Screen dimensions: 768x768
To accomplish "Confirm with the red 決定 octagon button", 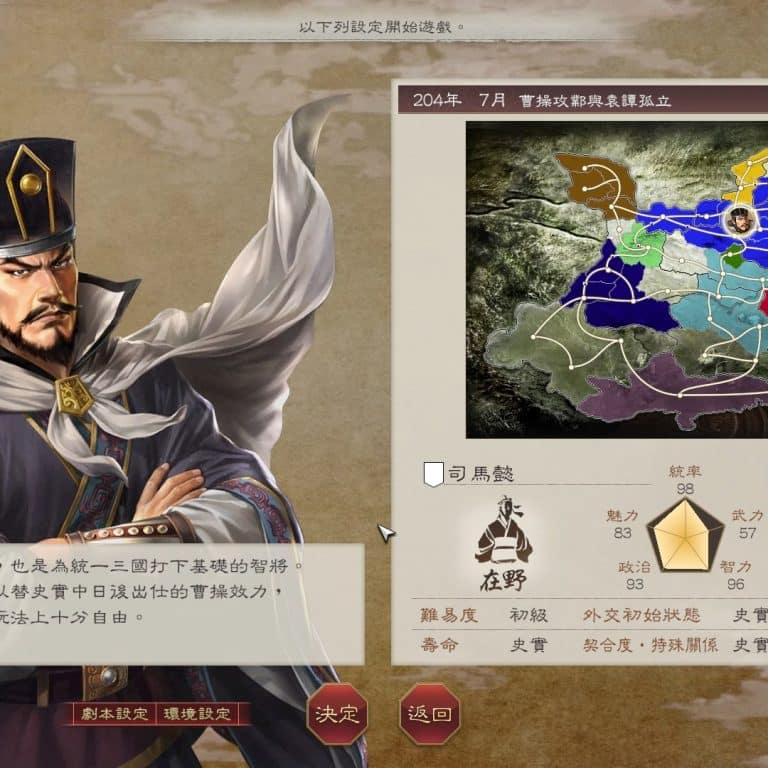I will pos(337,714).
